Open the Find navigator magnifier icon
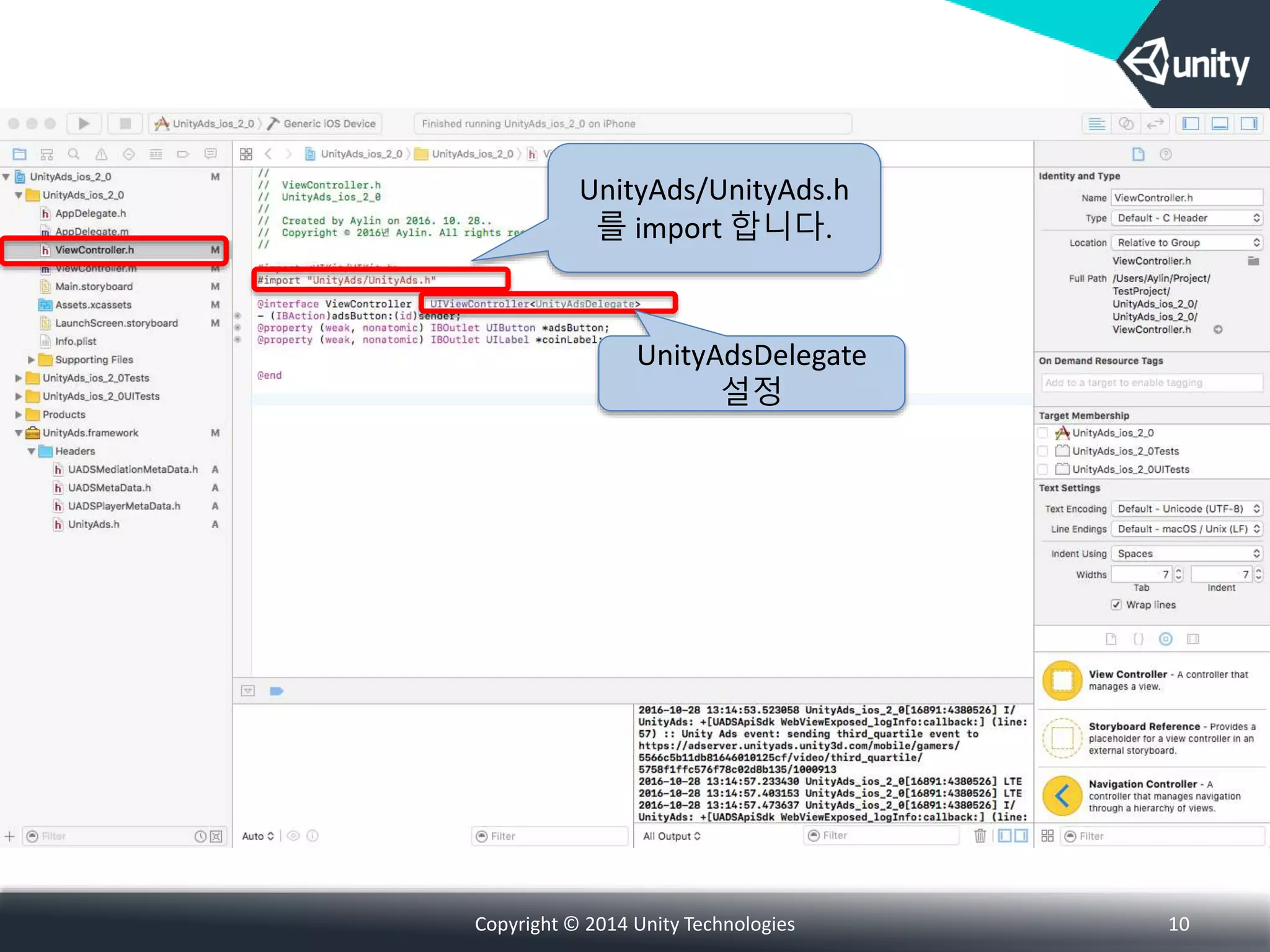The image size is (1270, 952). point(74,154)
